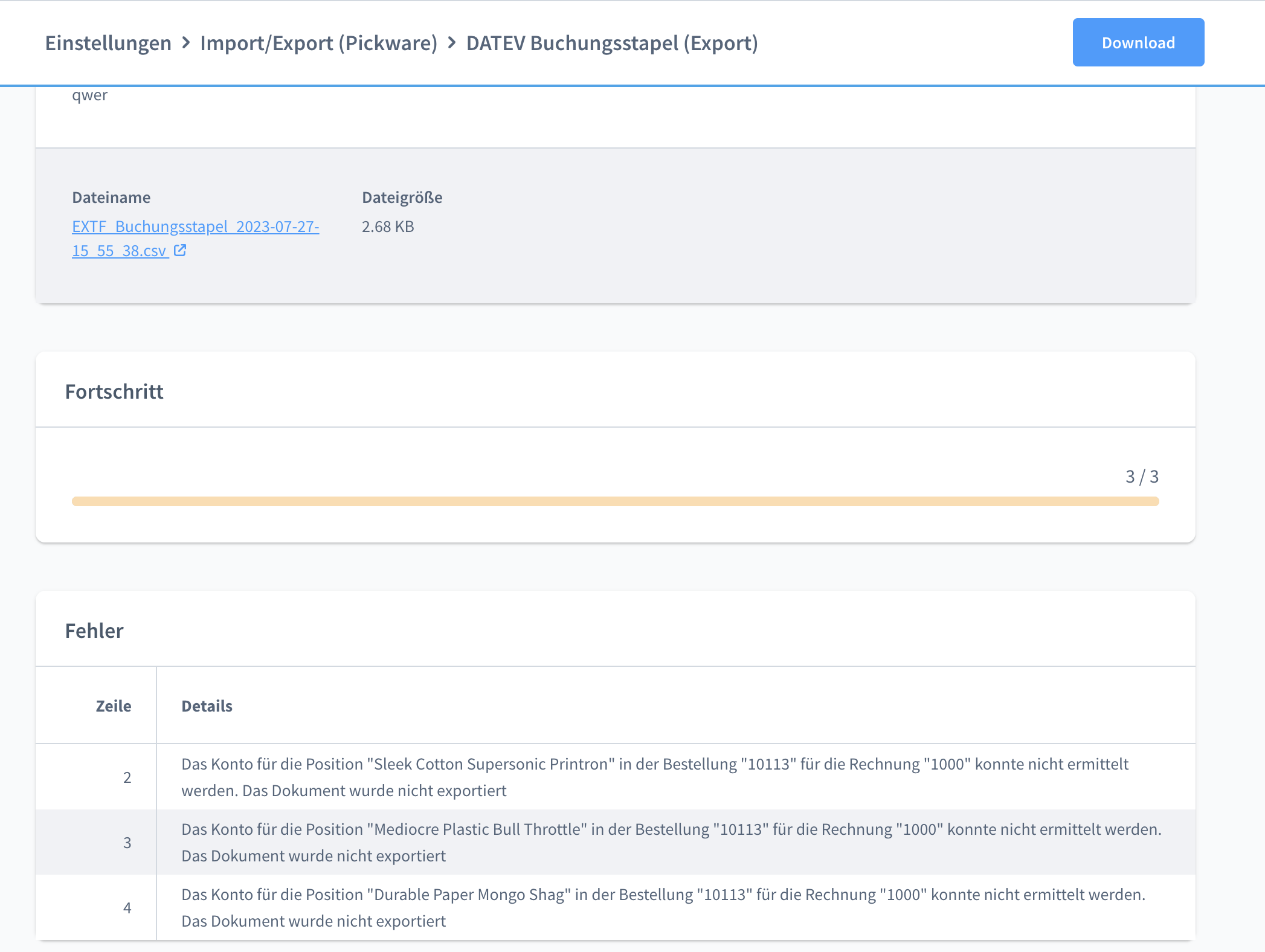Image resolution: width=1265 pixels, height=952 pixels.
Task: Click the Fehler section heading
Action: click(x=94, y=631)
